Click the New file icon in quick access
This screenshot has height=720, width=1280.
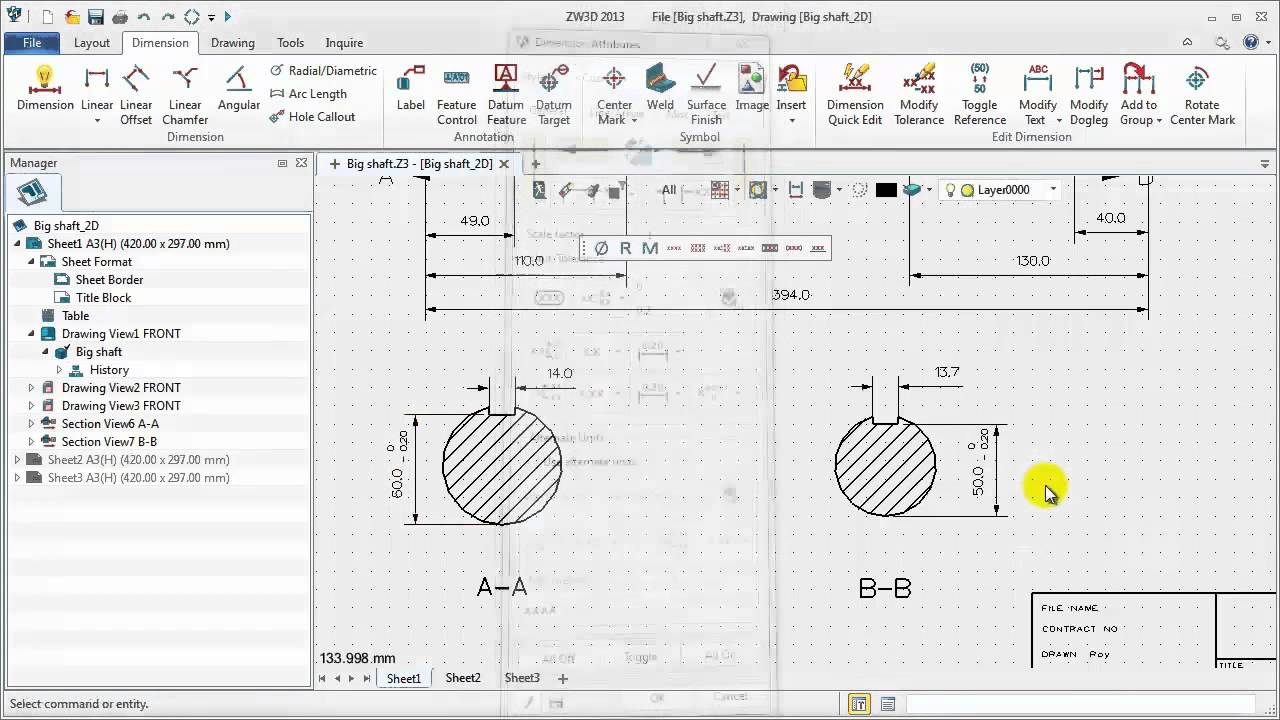[x=47, y=17]
